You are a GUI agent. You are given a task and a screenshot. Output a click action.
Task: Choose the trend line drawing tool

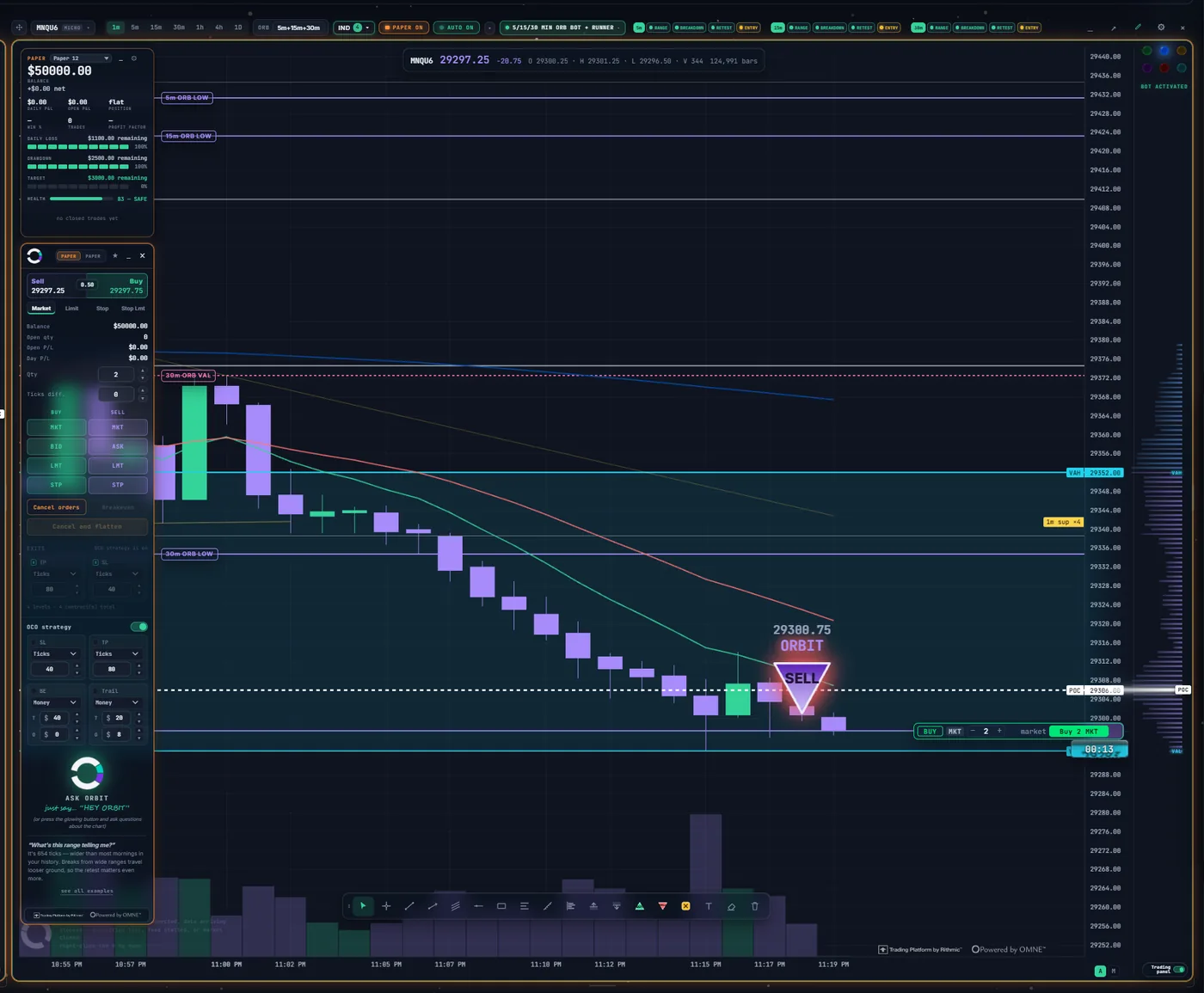(409, 906)
